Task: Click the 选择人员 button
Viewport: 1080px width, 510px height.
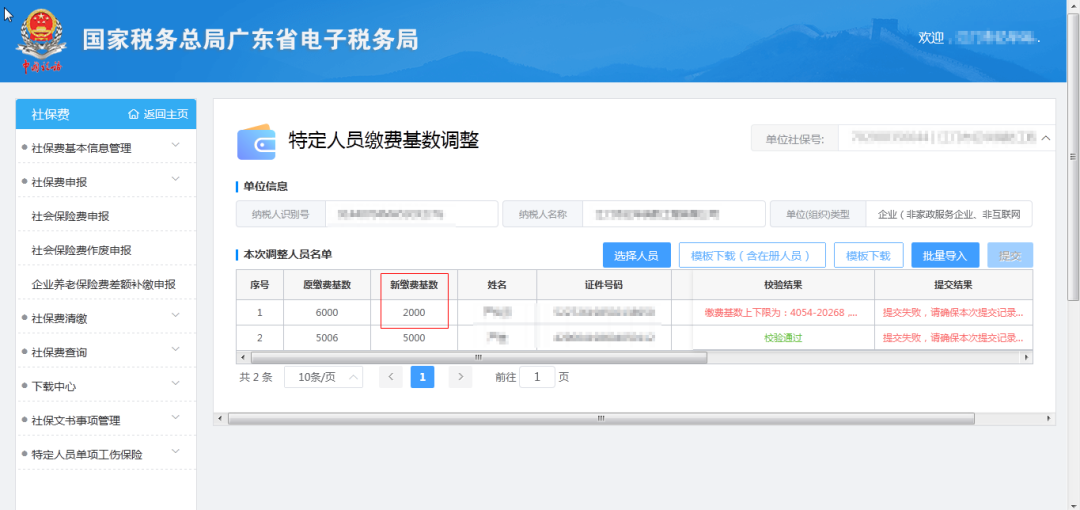Action: point(636,255)
